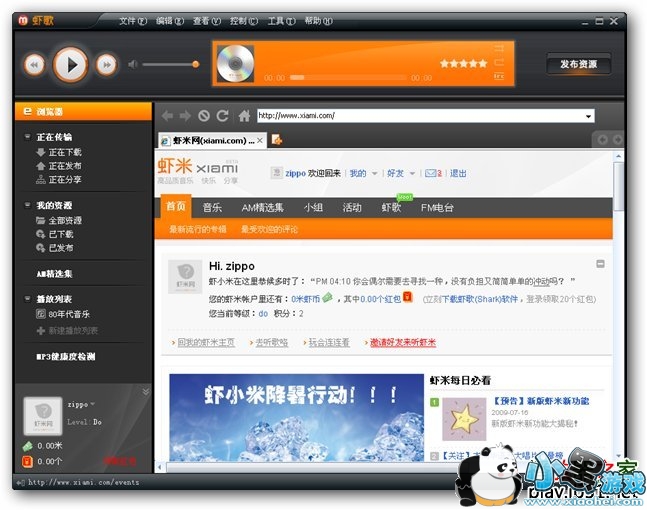
Task: Click the sidebar user avatar thumbnail
Action: (x=43, y=416)
